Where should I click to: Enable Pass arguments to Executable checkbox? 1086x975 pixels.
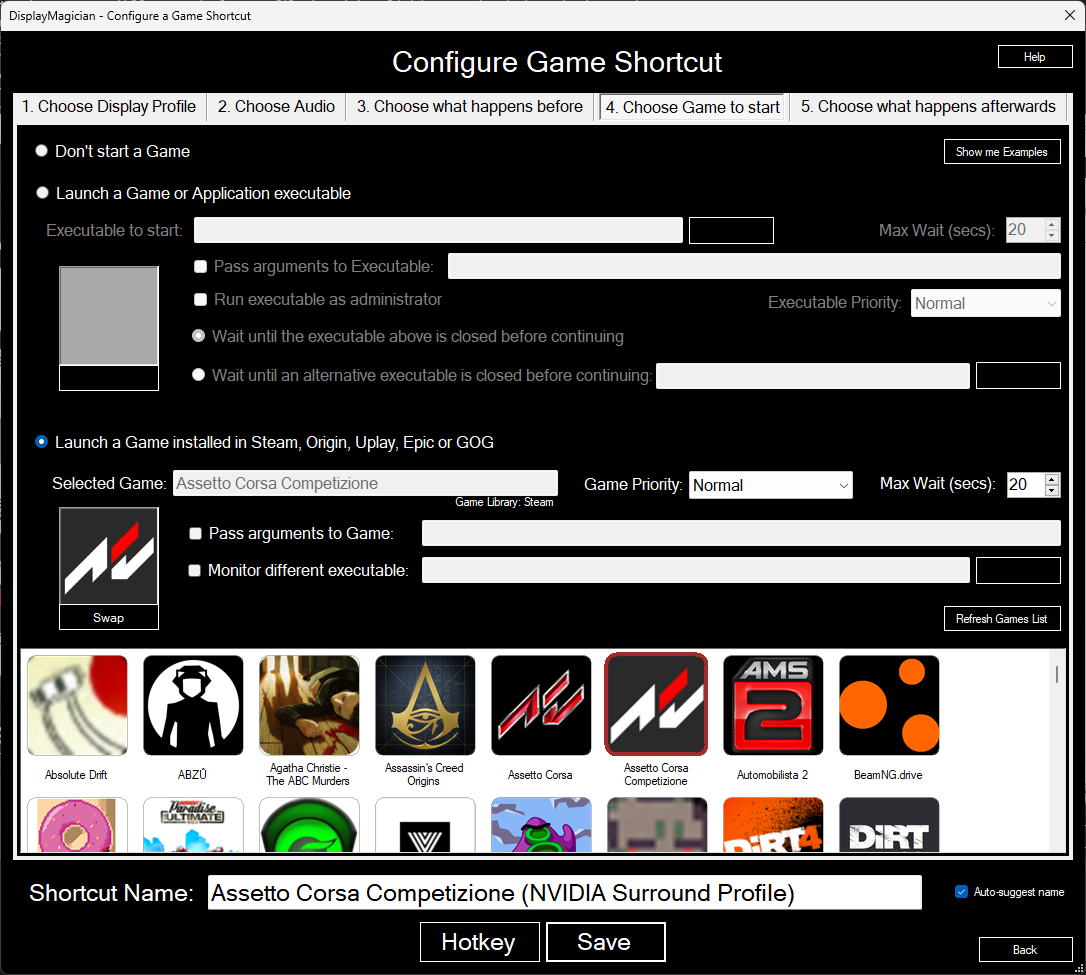point(201,267)
